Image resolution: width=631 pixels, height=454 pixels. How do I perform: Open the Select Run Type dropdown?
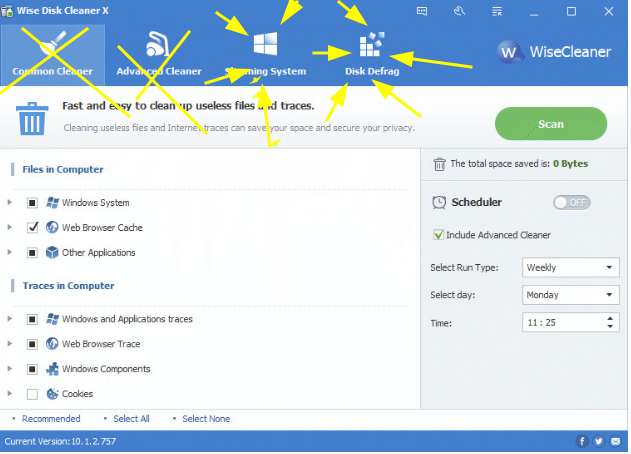(x=573, y=268)
